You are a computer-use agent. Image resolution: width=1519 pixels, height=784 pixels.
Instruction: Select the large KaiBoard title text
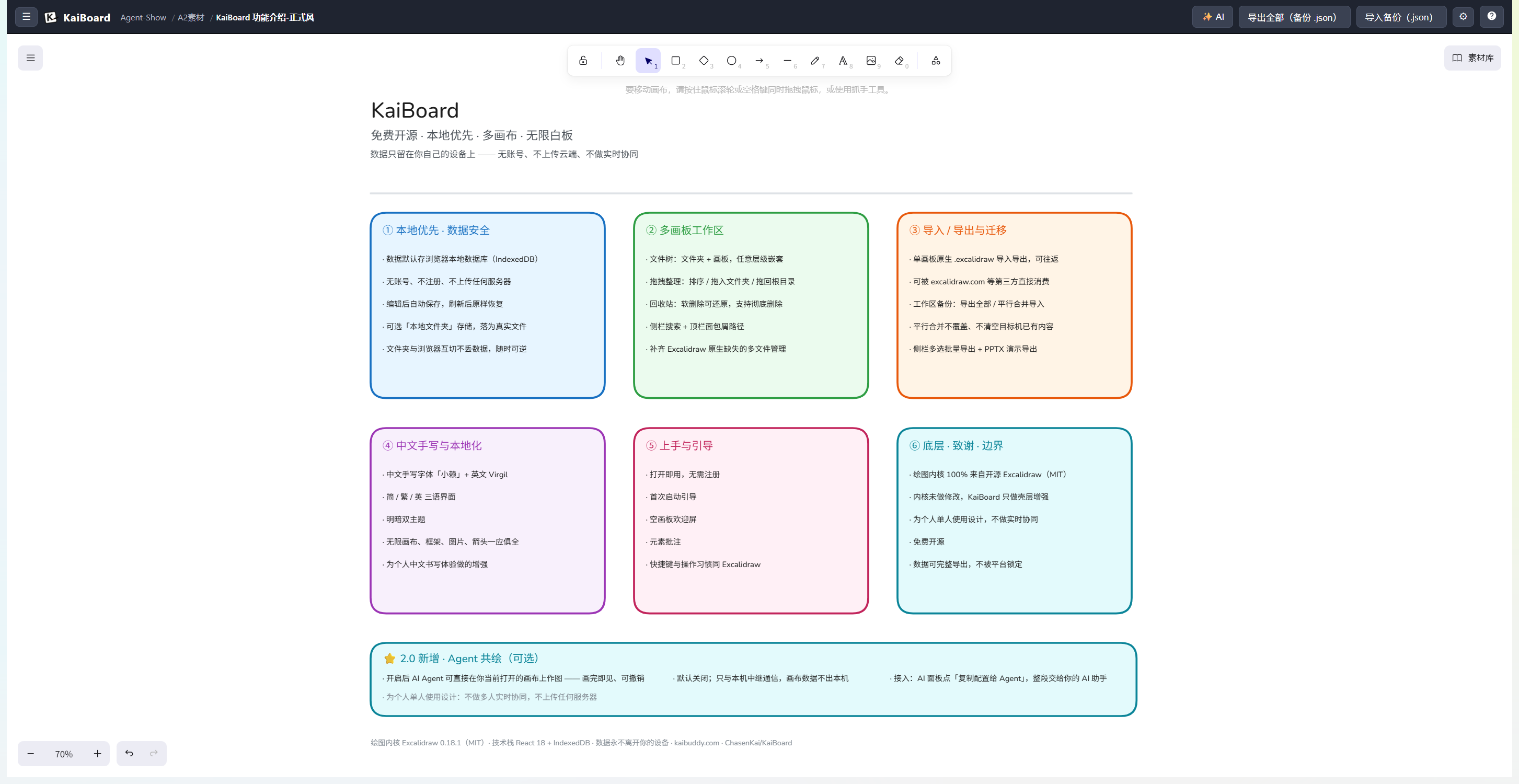tap(415, 110)
